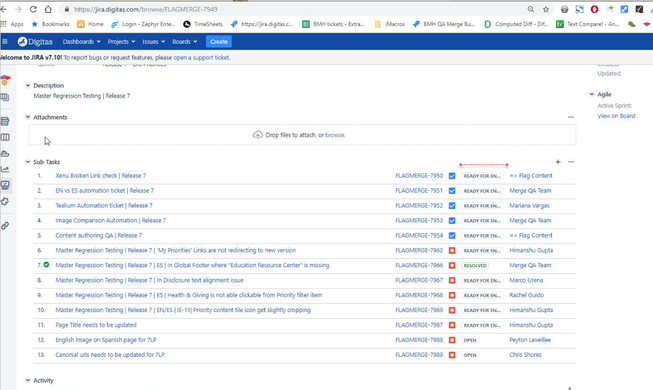This screenshot has height=390, width=653.
Task: Bookmark this page with the star icon
Action: 546,9
